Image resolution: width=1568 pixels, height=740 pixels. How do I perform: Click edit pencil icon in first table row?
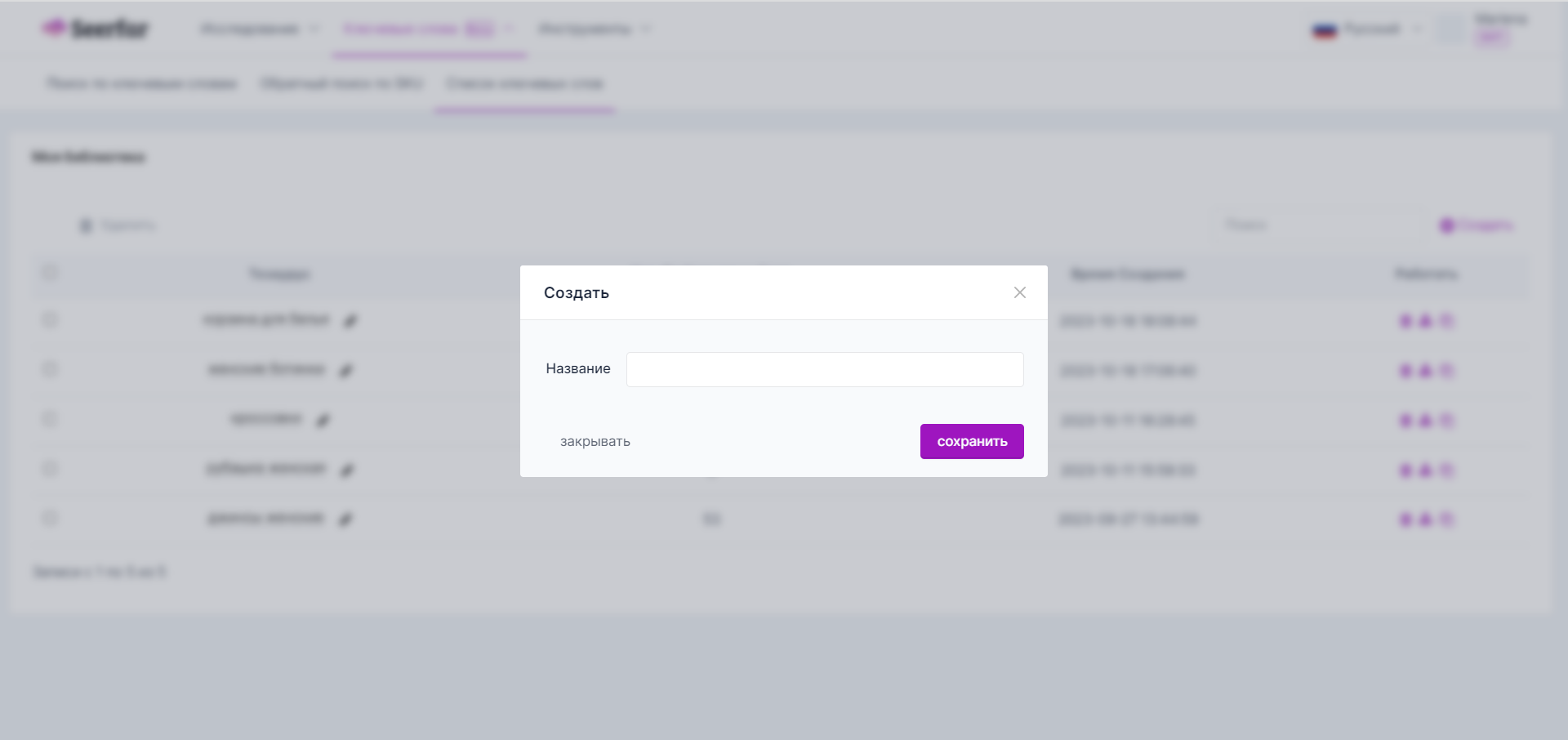(x=350, y=321)
